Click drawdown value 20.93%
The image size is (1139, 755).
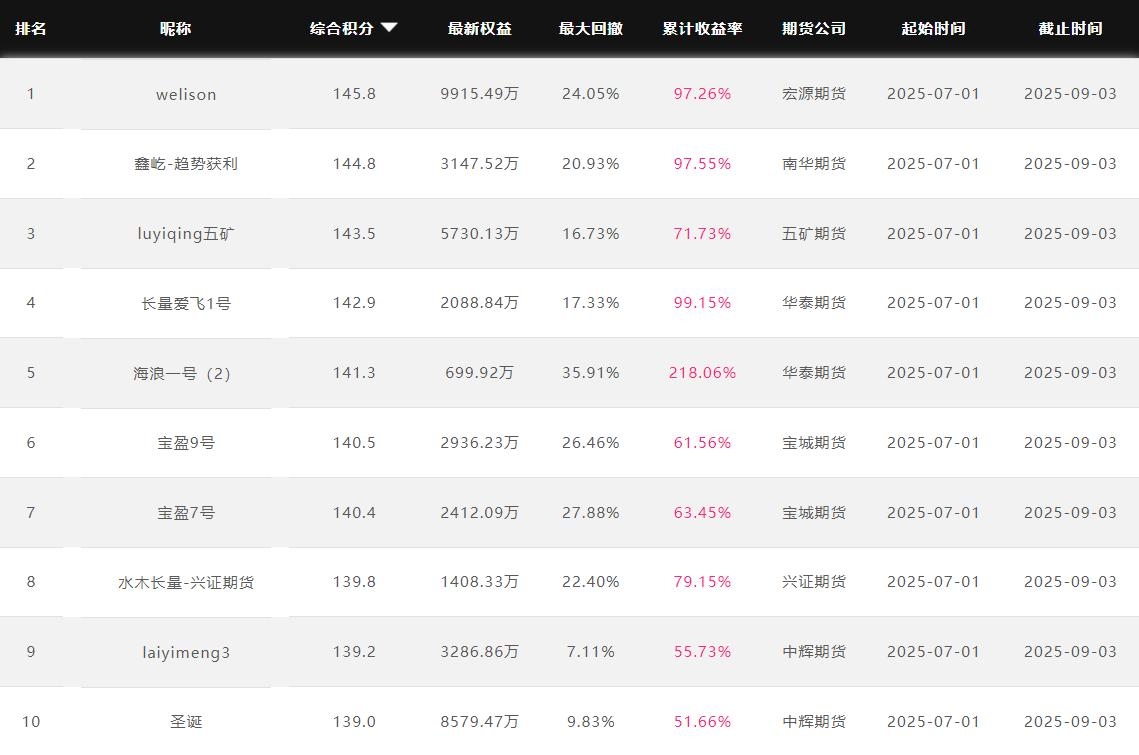[x=591, y=163]
